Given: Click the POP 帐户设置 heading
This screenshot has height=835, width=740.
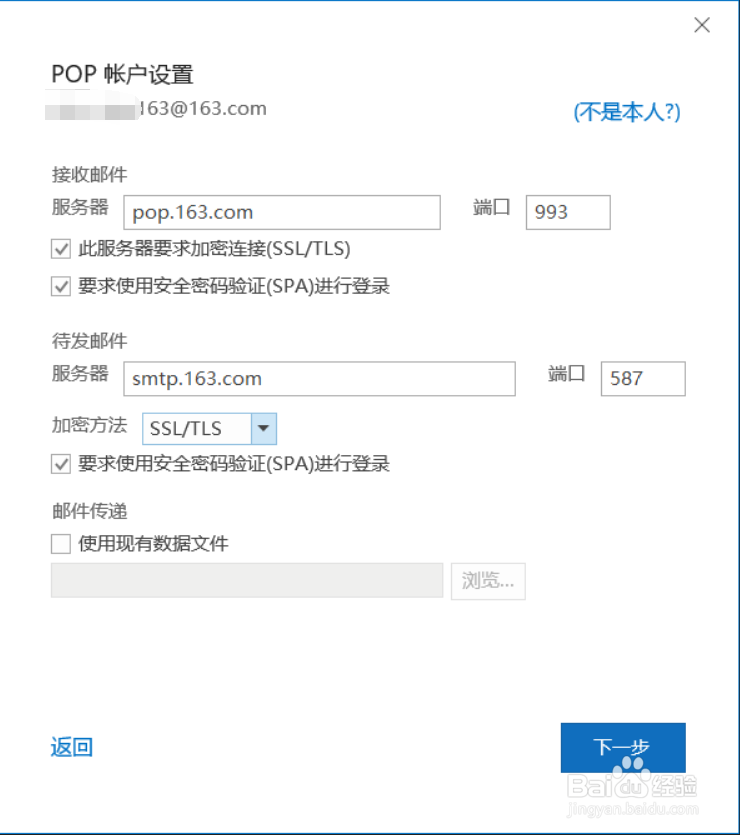Looking at the screenshot, I should tap(122, 74).
